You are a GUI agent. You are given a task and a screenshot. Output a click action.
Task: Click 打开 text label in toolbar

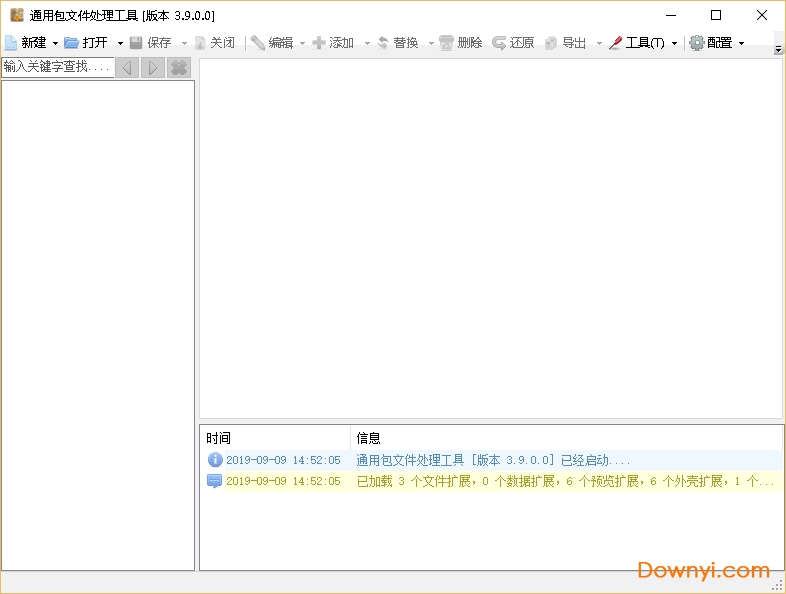pyautogui.click(x=95, y=43)
